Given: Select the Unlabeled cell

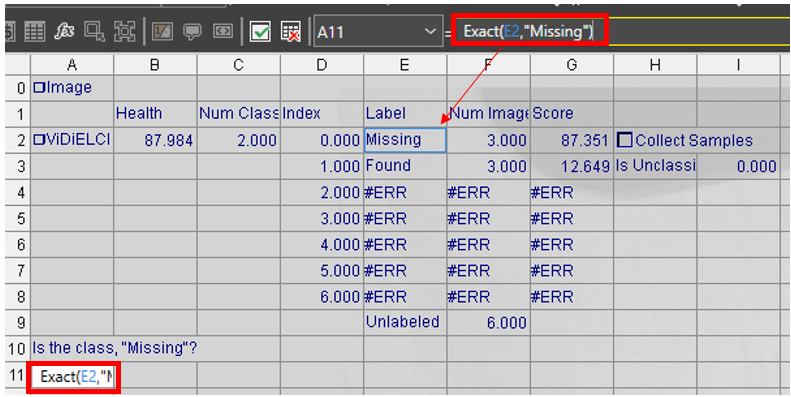Looking at the screenshot, I should (x=405, y=322).
